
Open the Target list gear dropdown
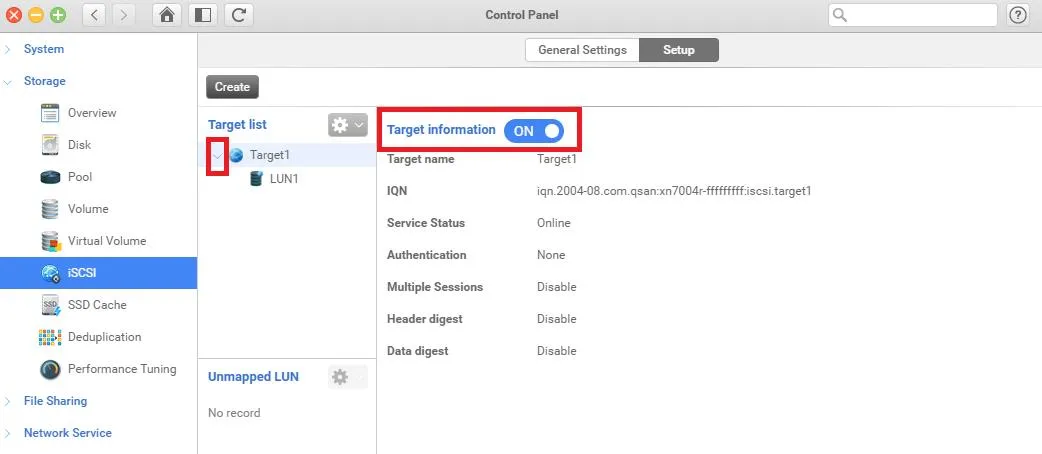click(x=347, y=125)
